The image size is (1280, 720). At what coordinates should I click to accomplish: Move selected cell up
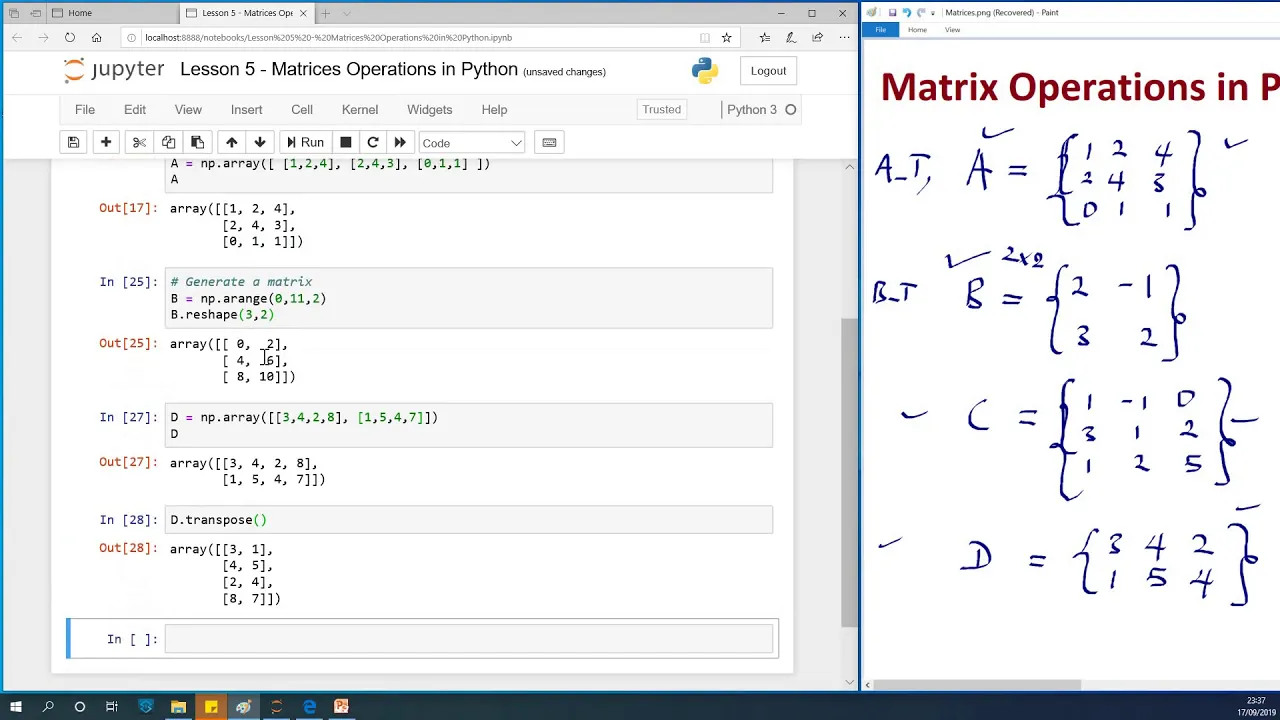[x=231, y=142]
